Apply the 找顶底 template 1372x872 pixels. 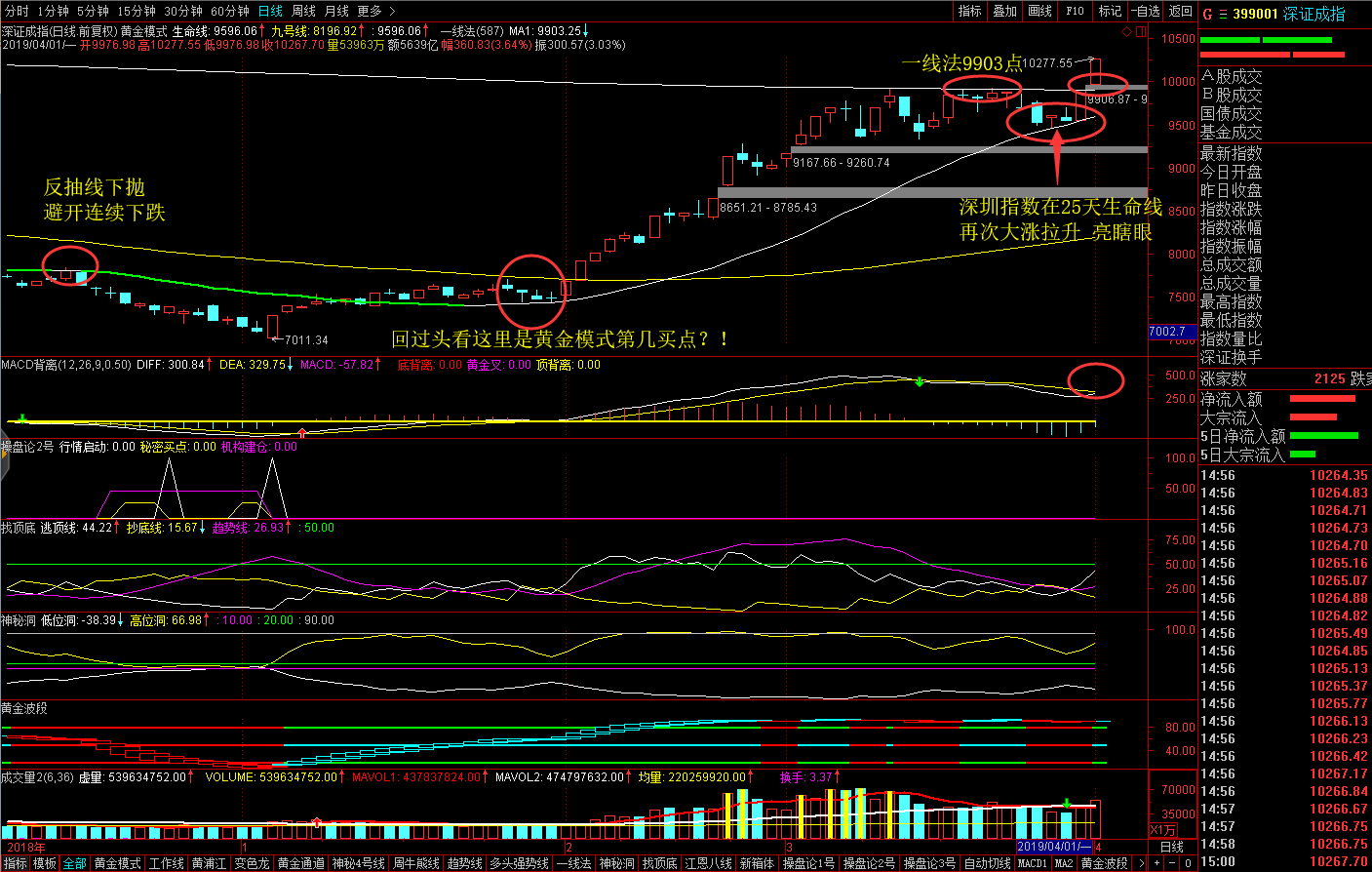coord(659,863)
